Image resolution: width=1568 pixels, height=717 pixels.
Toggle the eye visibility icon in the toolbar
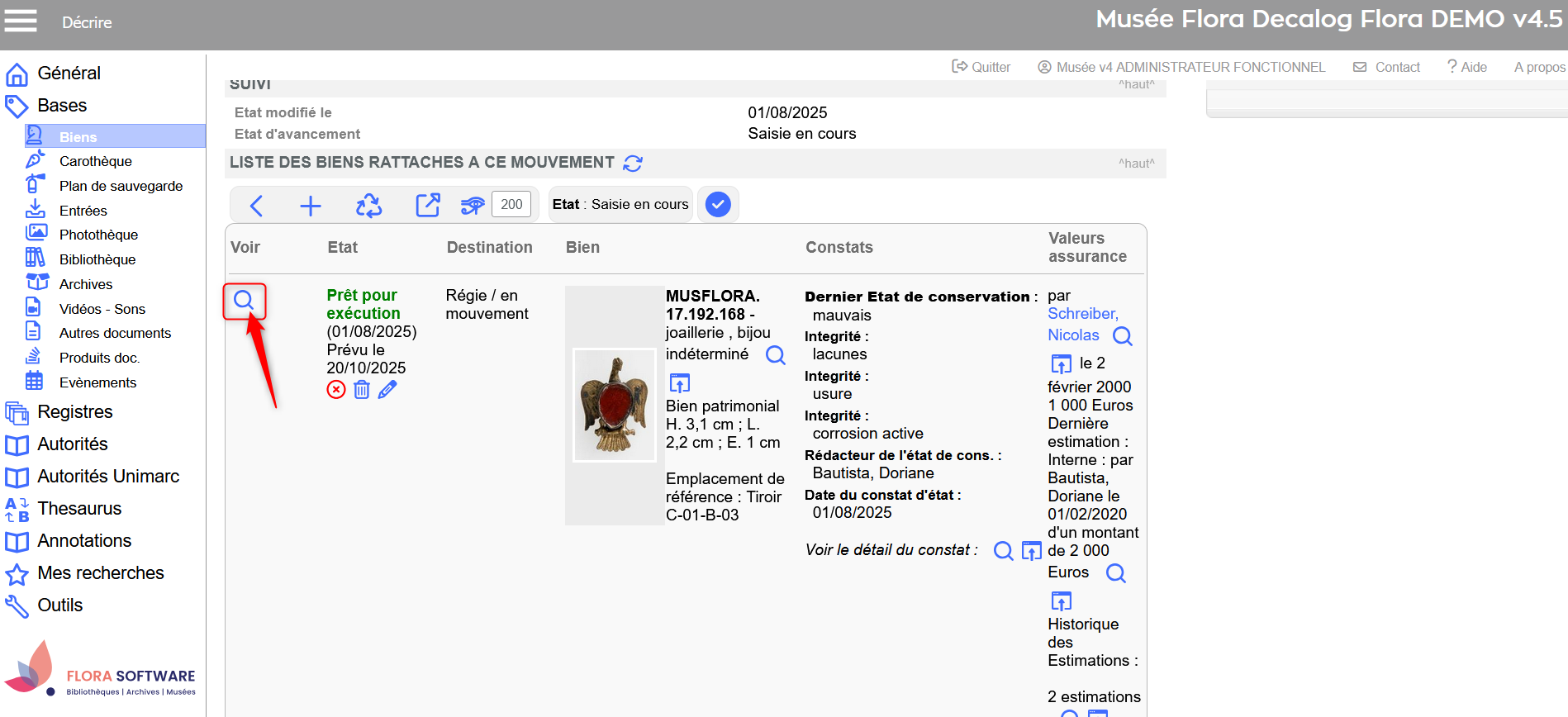pos(473,206)
